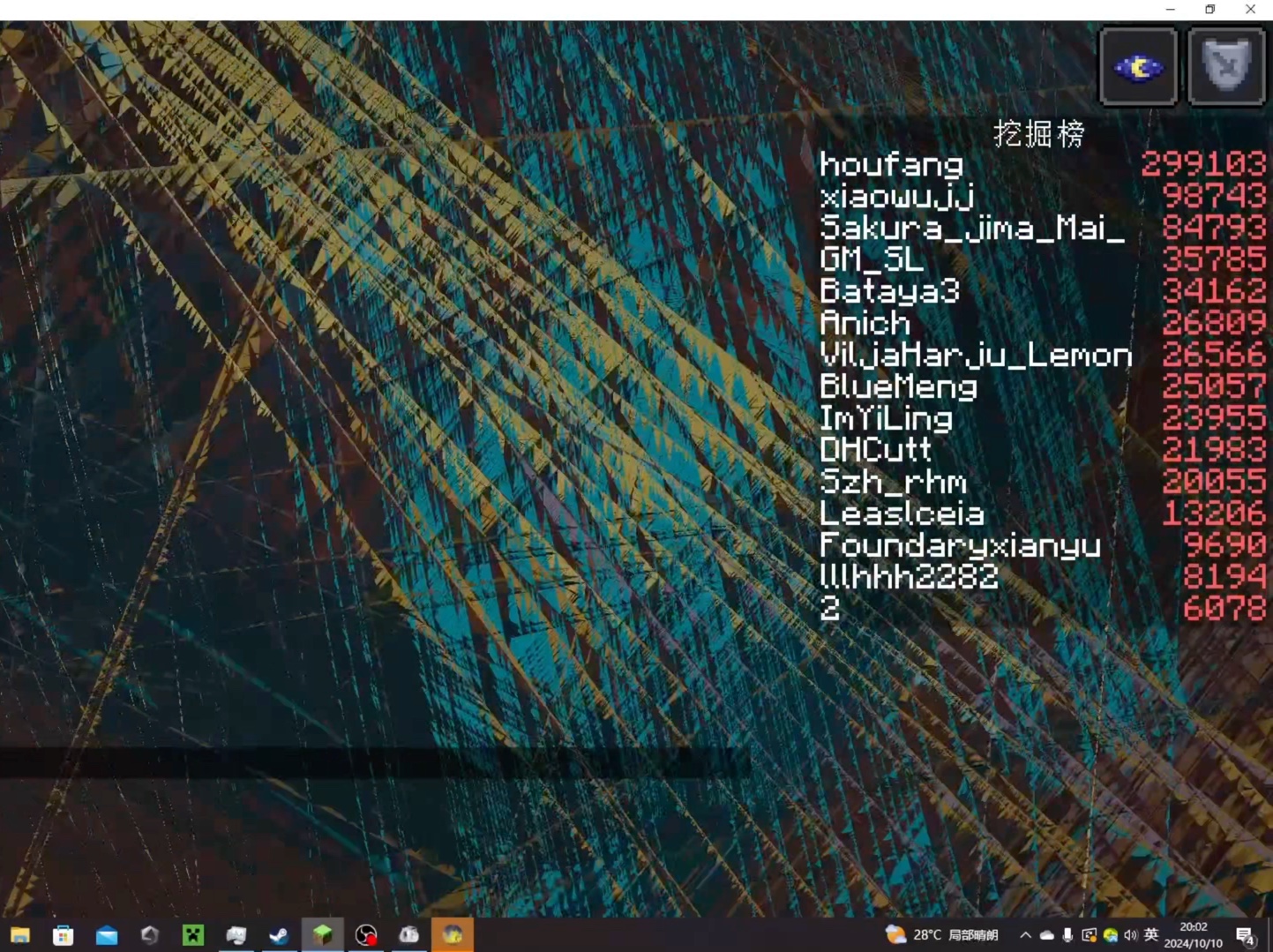Click player name Foundaryxianyu
Image resolution: width=1273 pixels, height=952 pixels.
(x=960, y=546)
